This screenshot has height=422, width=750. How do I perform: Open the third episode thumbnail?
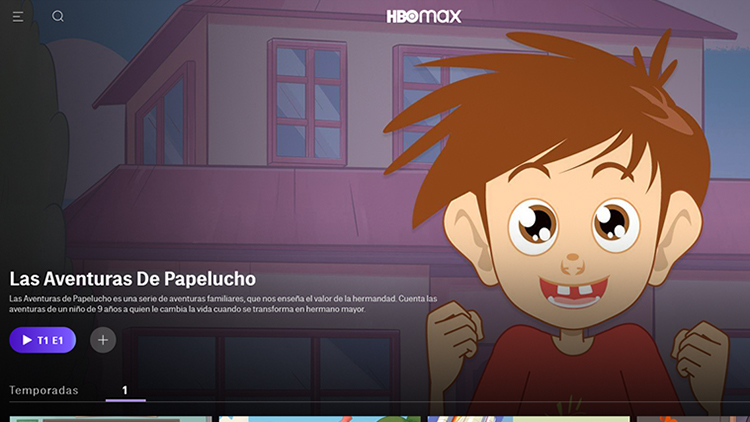528,418
